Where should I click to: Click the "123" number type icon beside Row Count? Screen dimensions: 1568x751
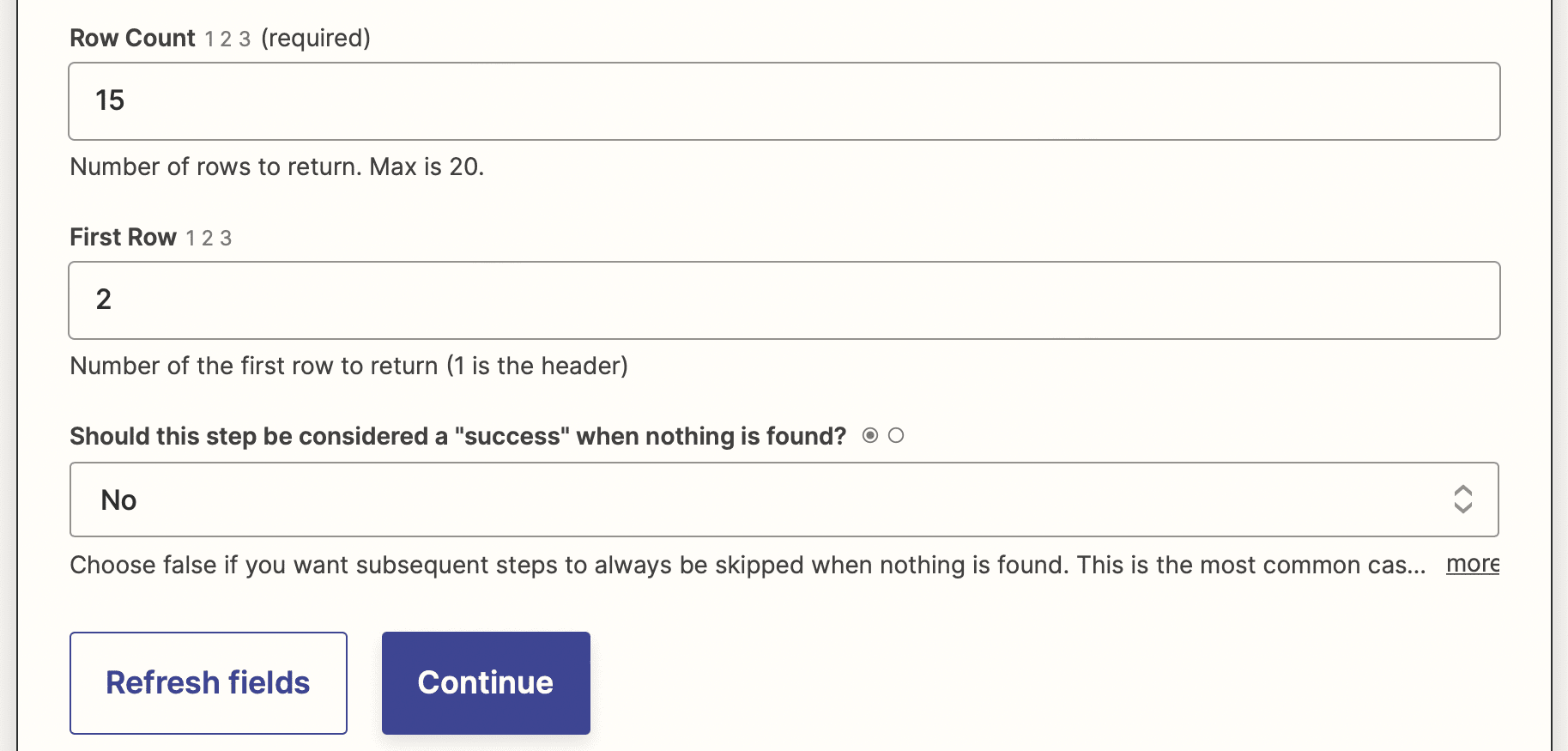227,38
